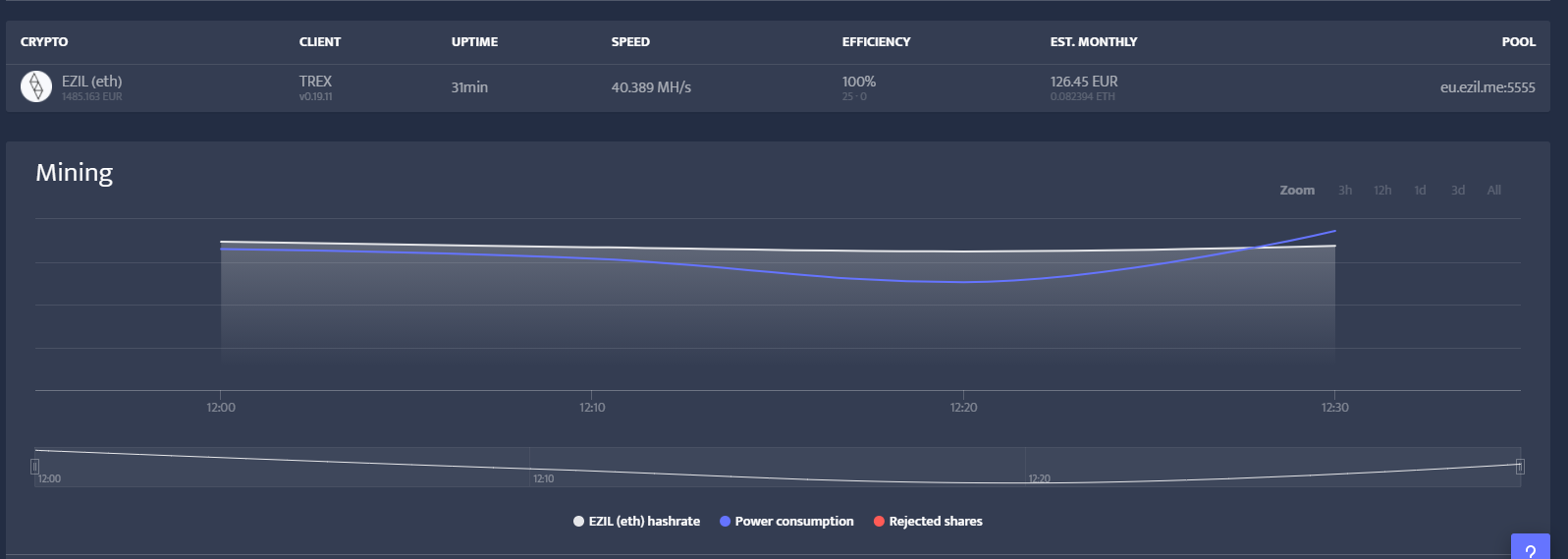
Task: Click the 12:20 label in navigator strip
Action: tap(1039, 479)
